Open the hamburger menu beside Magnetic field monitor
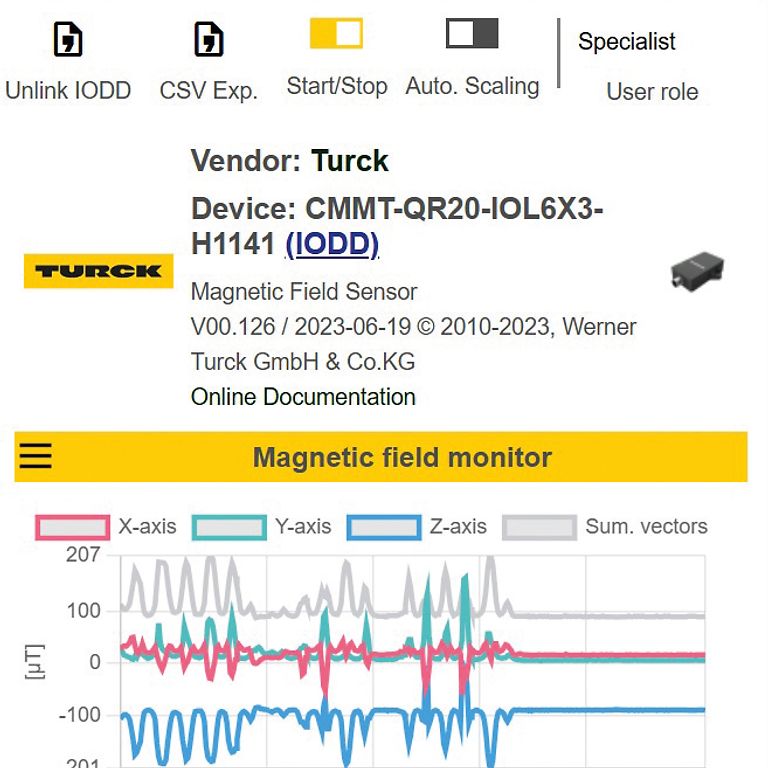 [x=36, y=457]
